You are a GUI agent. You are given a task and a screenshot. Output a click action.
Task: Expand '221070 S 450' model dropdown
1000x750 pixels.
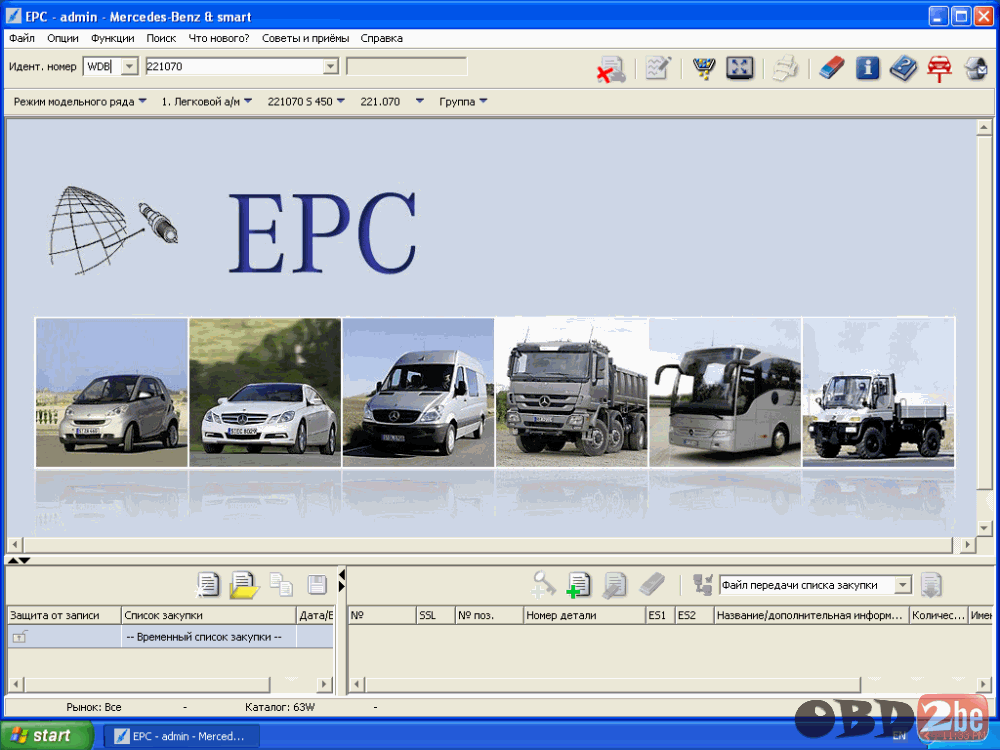[x=341, y=101]
